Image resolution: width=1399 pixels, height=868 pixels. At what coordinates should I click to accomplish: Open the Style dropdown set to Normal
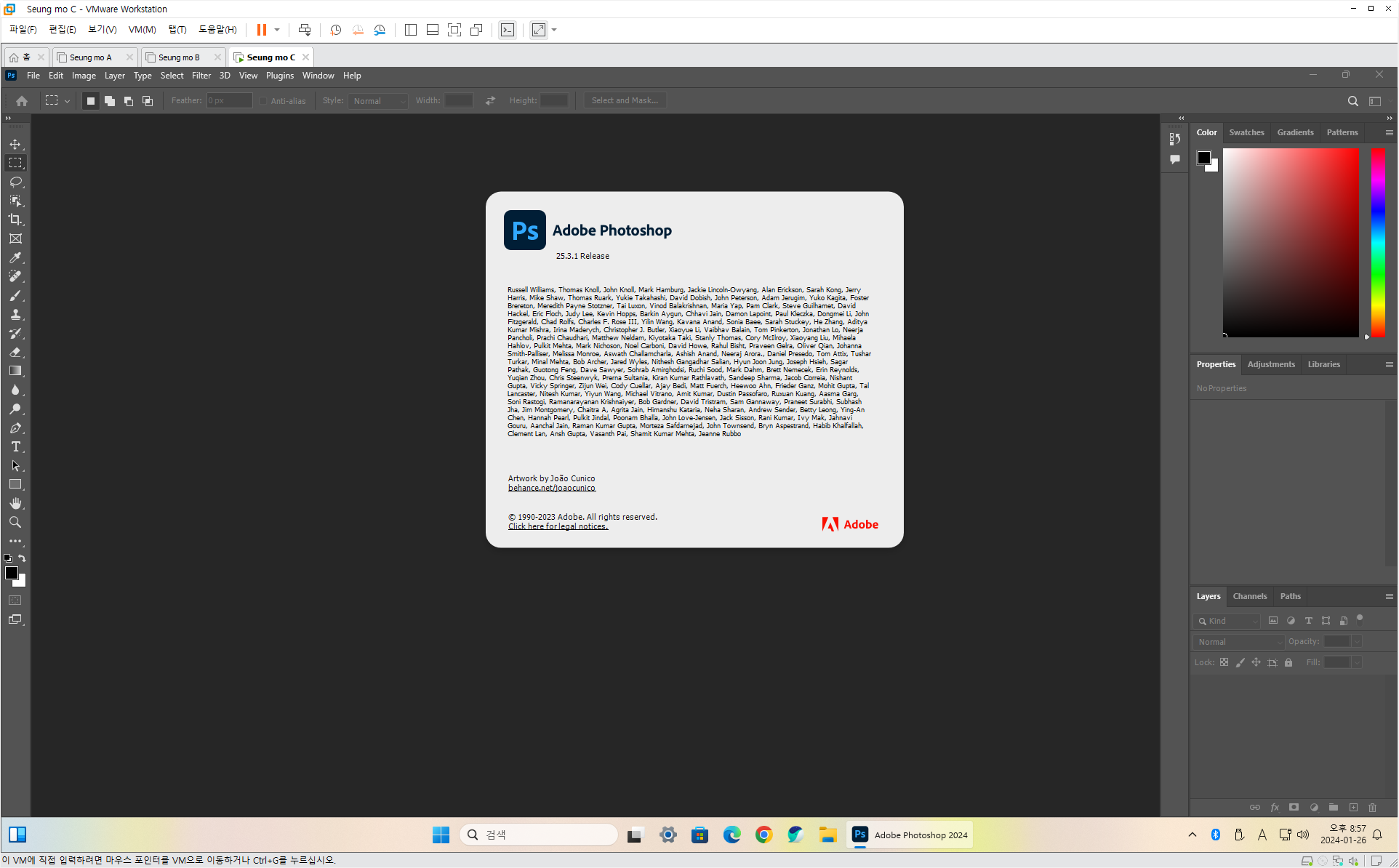coord(378,101)
